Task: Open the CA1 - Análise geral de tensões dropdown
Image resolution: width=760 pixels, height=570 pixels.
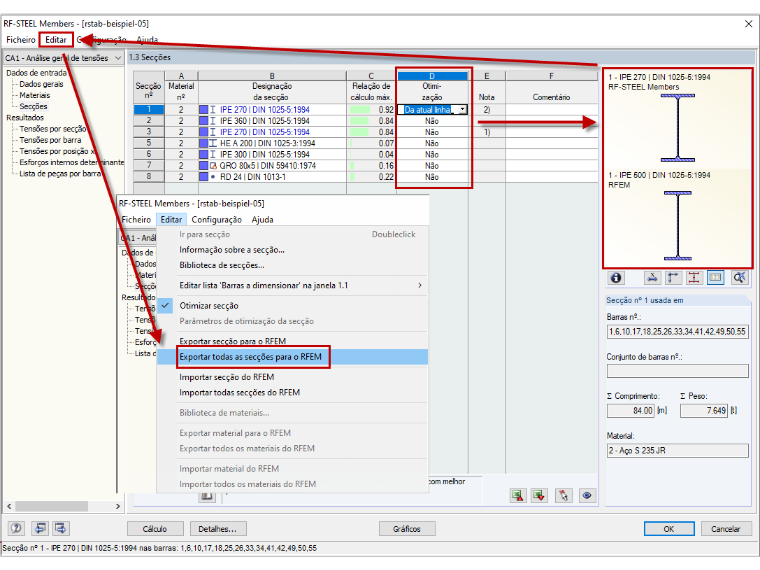Action: point(118,58)
